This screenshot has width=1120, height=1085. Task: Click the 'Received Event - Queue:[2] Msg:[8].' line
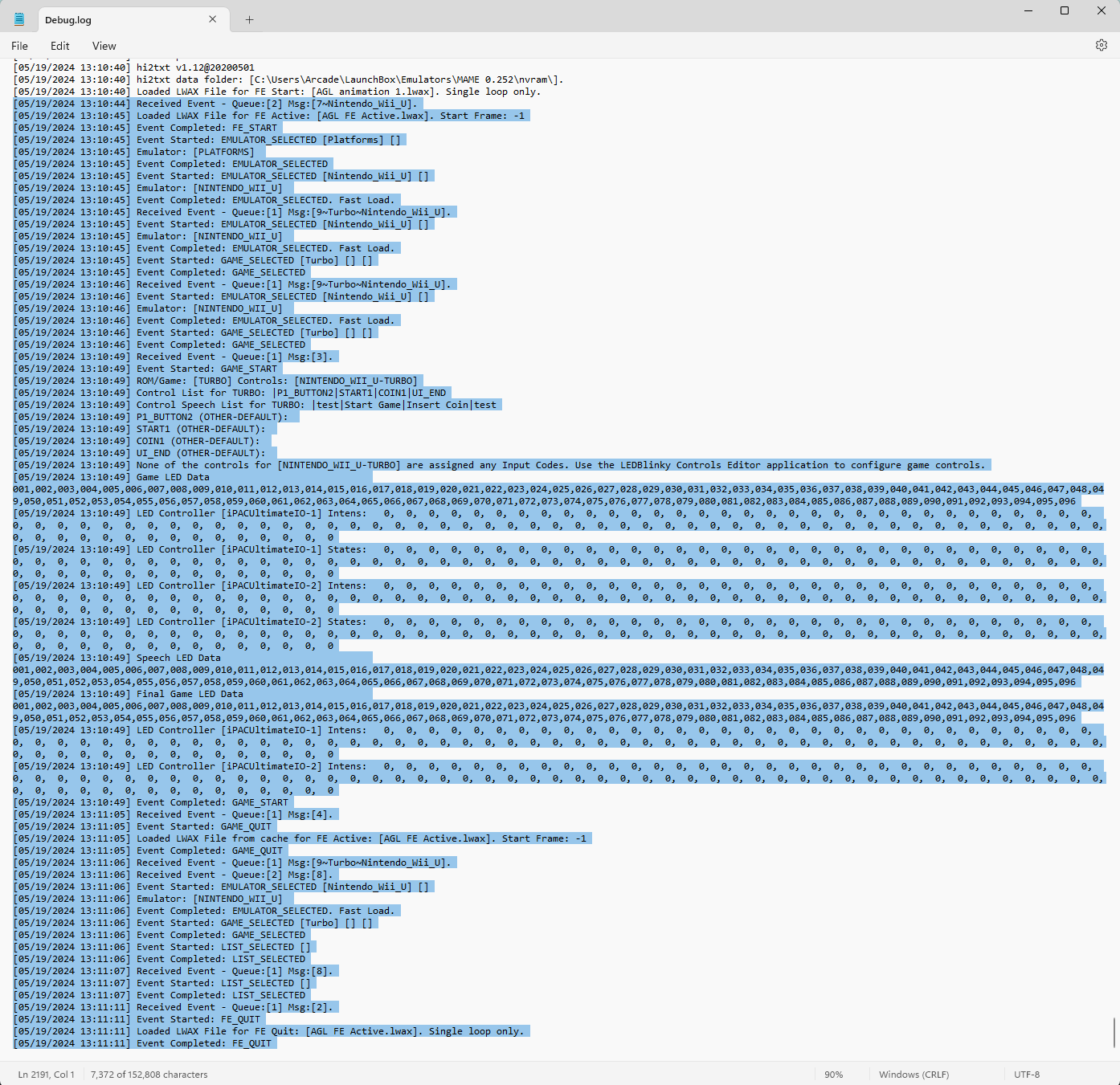tap(173, 875)
